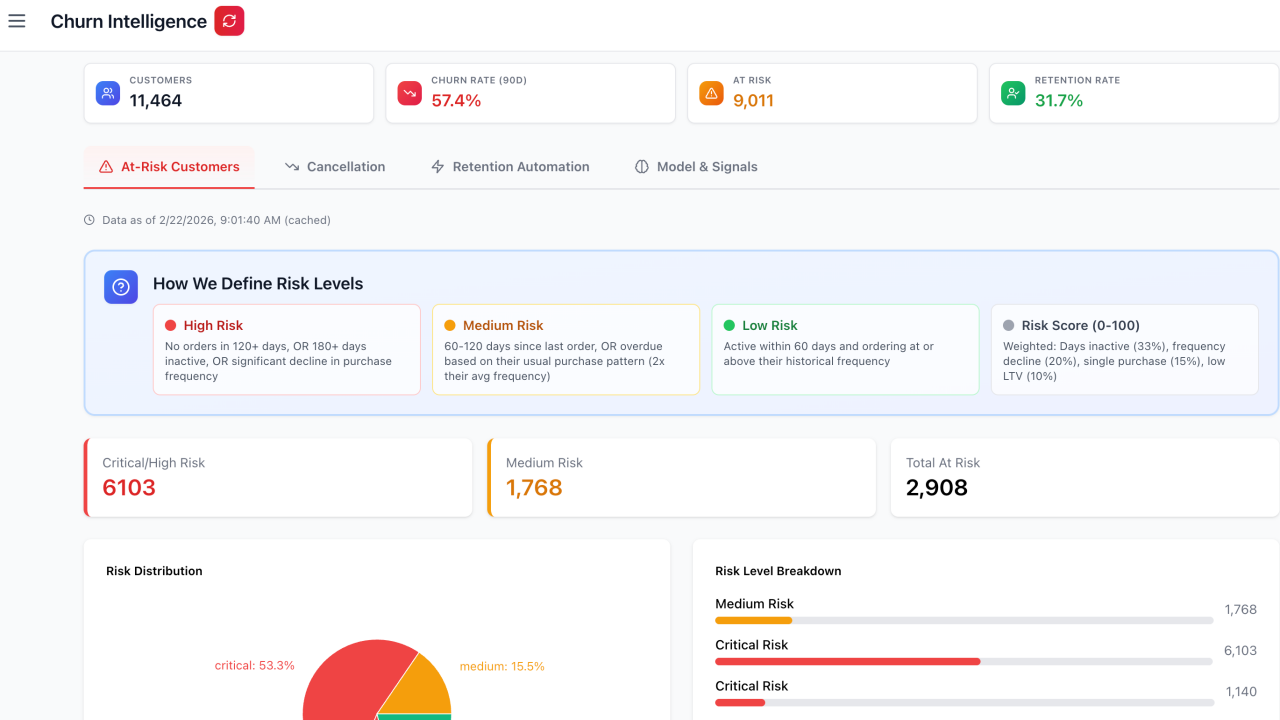
Task: Select the Critical/High Risk summary card
Action: tap(278, 477)
